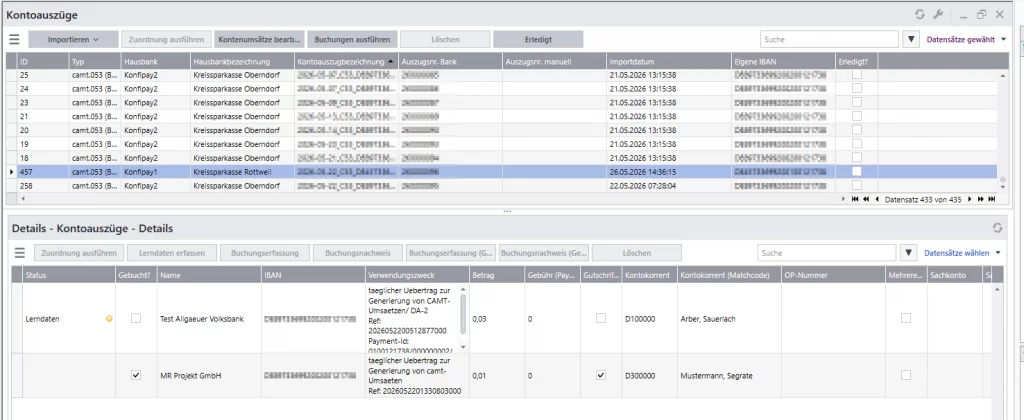Select record with ID 24

click(502, 89)
